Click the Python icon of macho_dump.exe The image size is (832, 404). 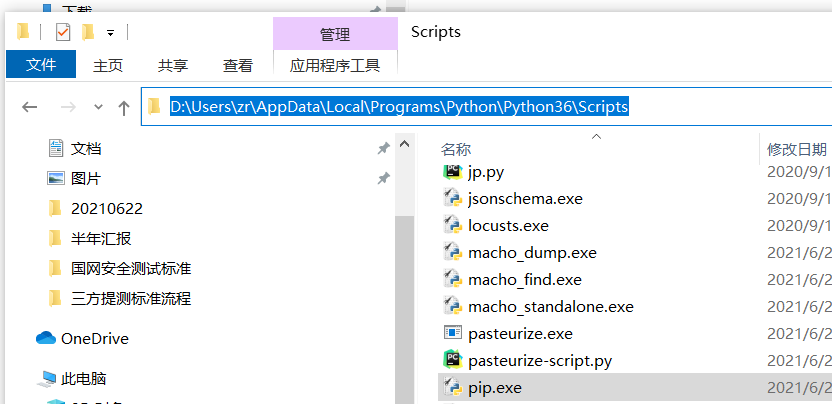[453, 253]
